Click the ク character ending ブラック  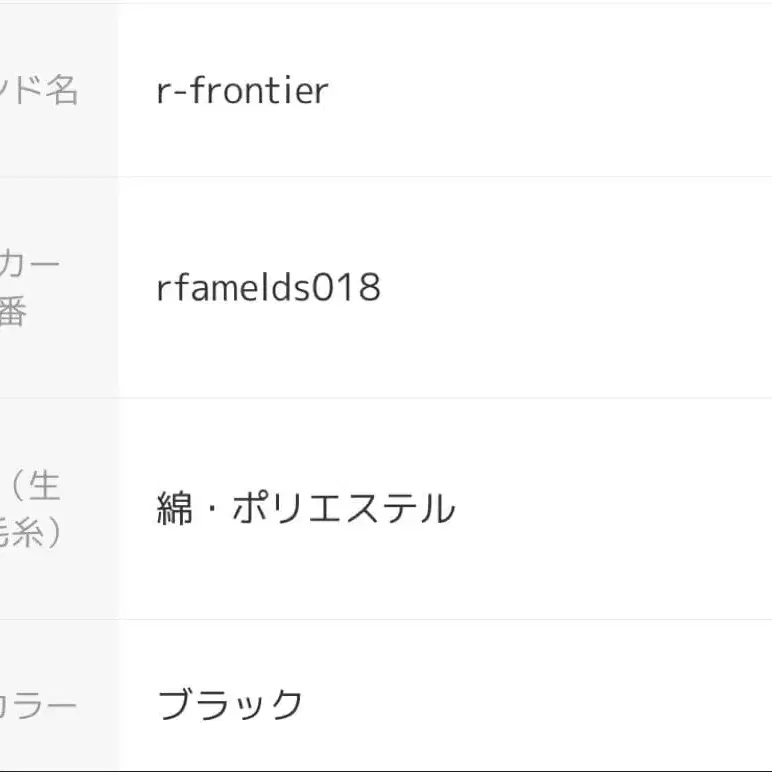point(286,705)
